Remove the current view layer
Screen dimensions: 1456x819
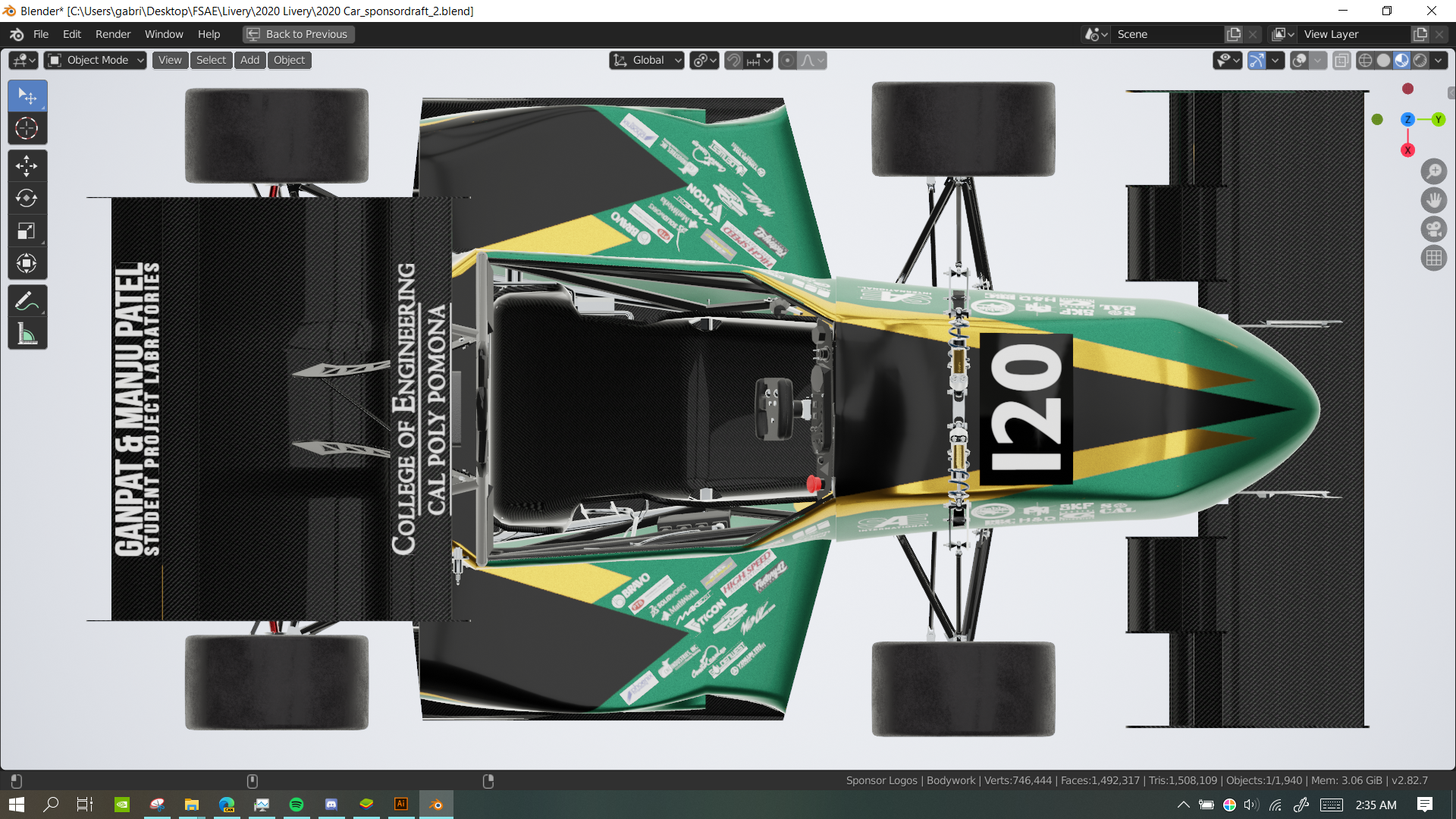point(1439,34)
